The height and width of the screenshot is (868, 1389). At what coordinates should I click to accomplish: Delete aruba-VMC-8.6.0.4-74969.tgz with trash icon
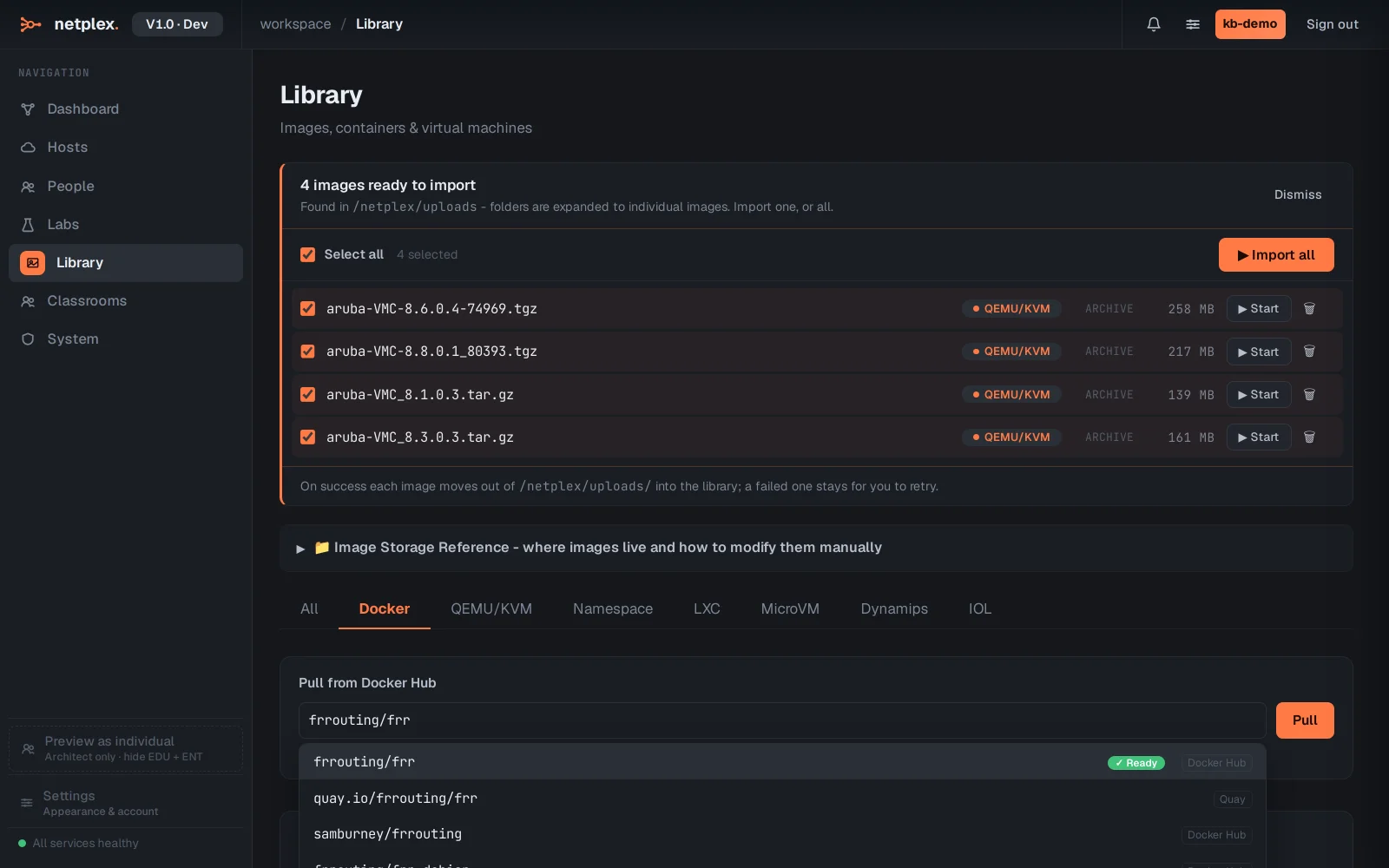coord(1310,309)
